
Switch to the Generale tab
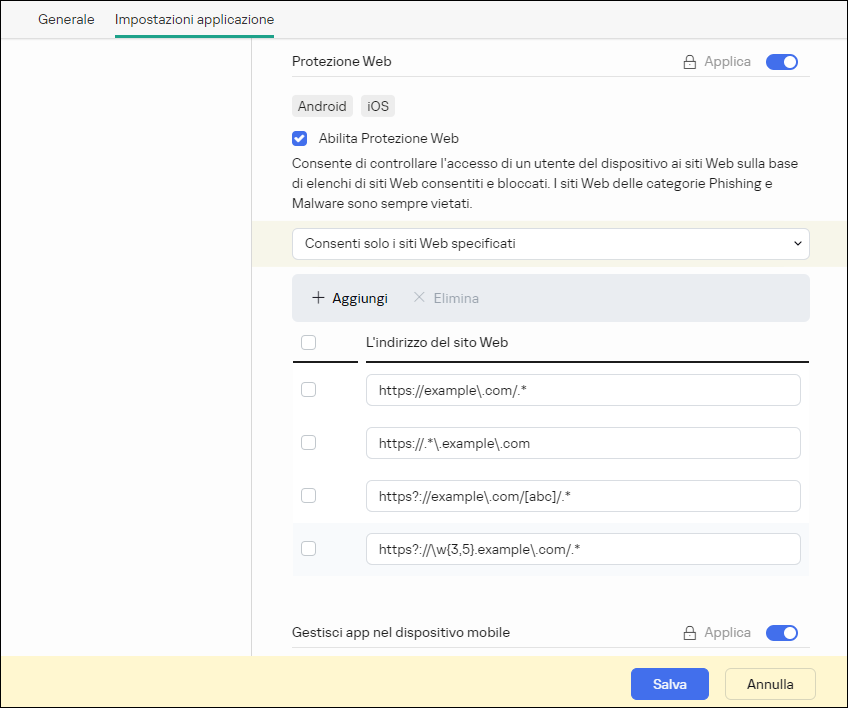point(66,19)
